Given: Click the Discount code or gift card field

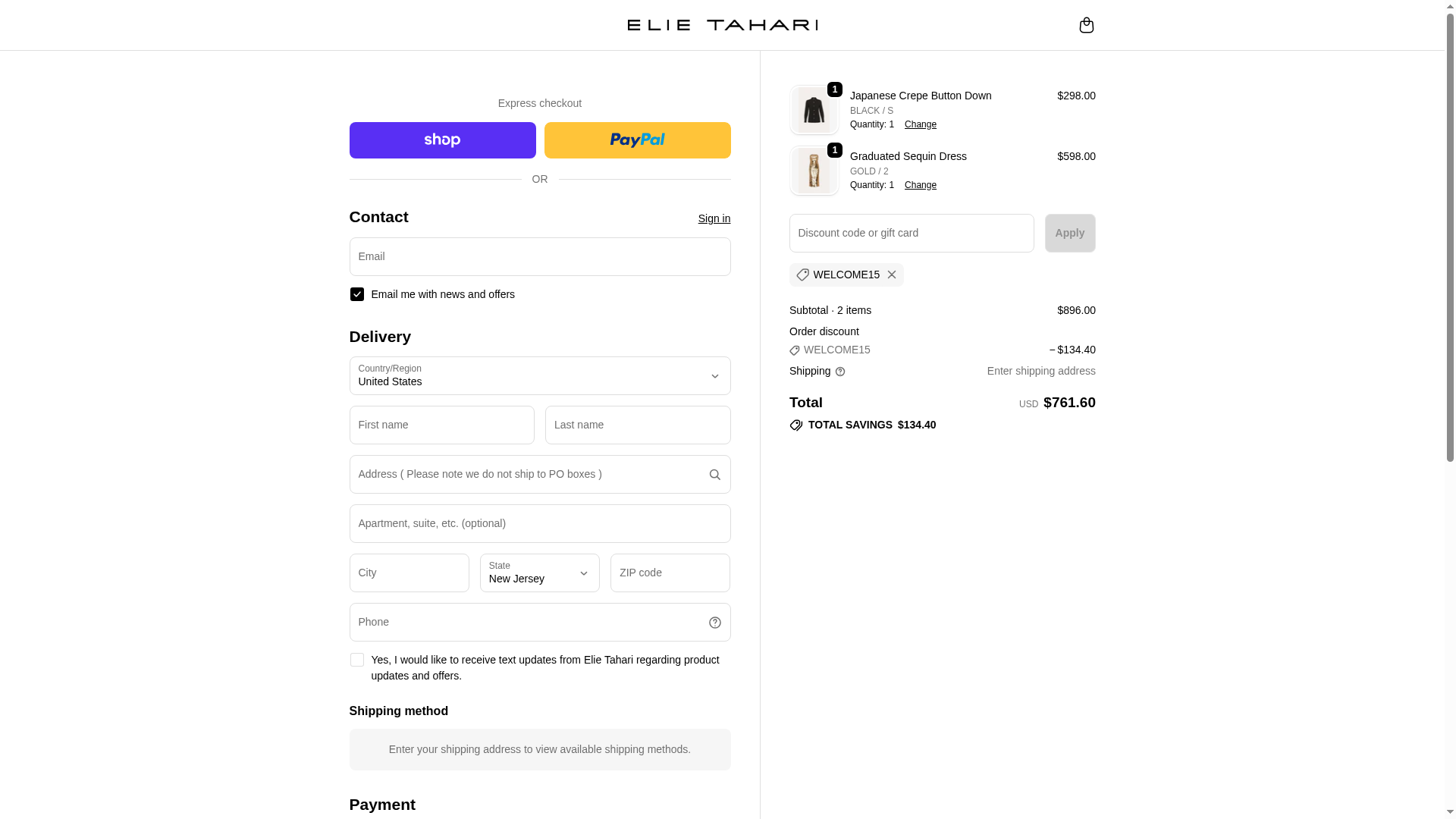Looking at the screenshot, I should pyautogui.click(x=912, y=233).
